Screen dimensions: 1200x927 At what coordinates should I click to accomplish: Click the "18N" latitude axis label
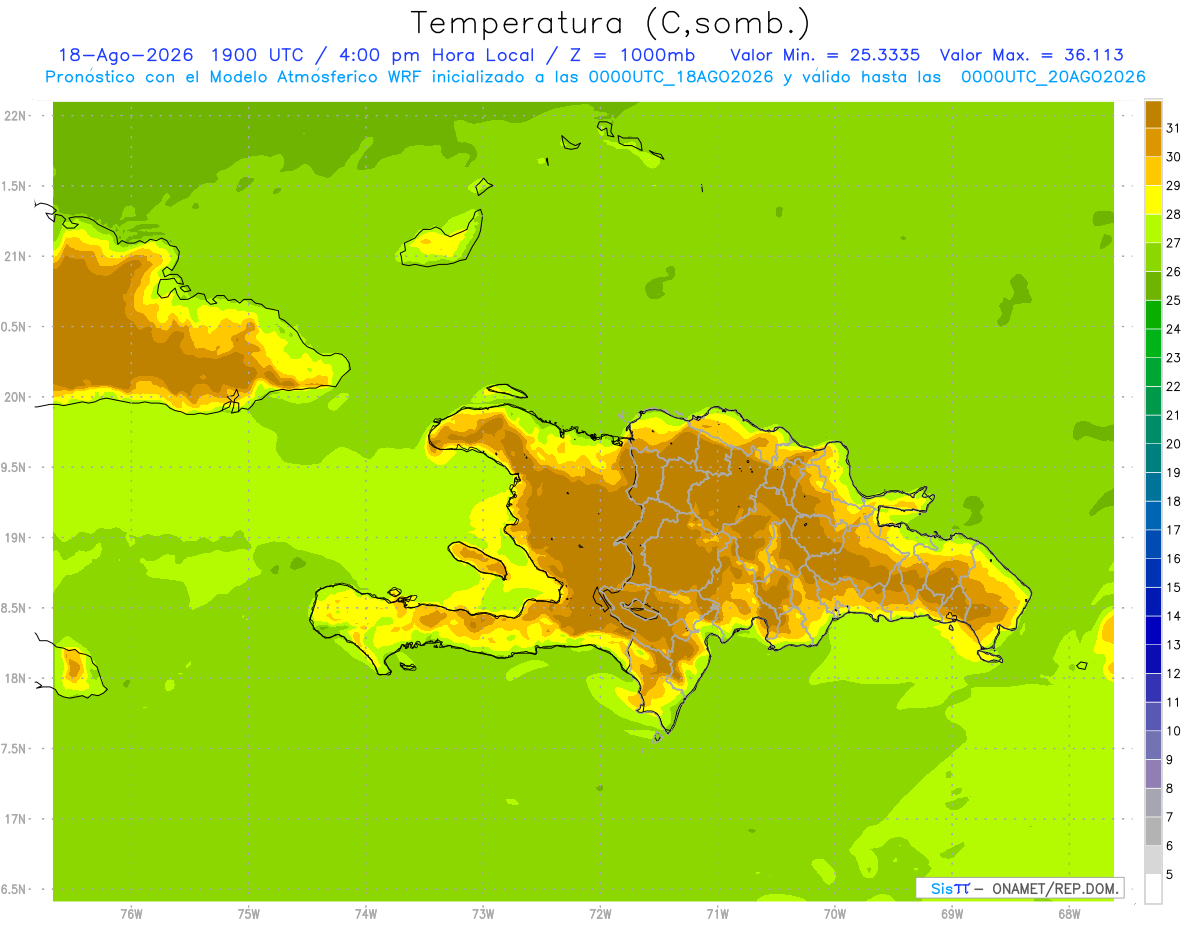pos(15,679)
